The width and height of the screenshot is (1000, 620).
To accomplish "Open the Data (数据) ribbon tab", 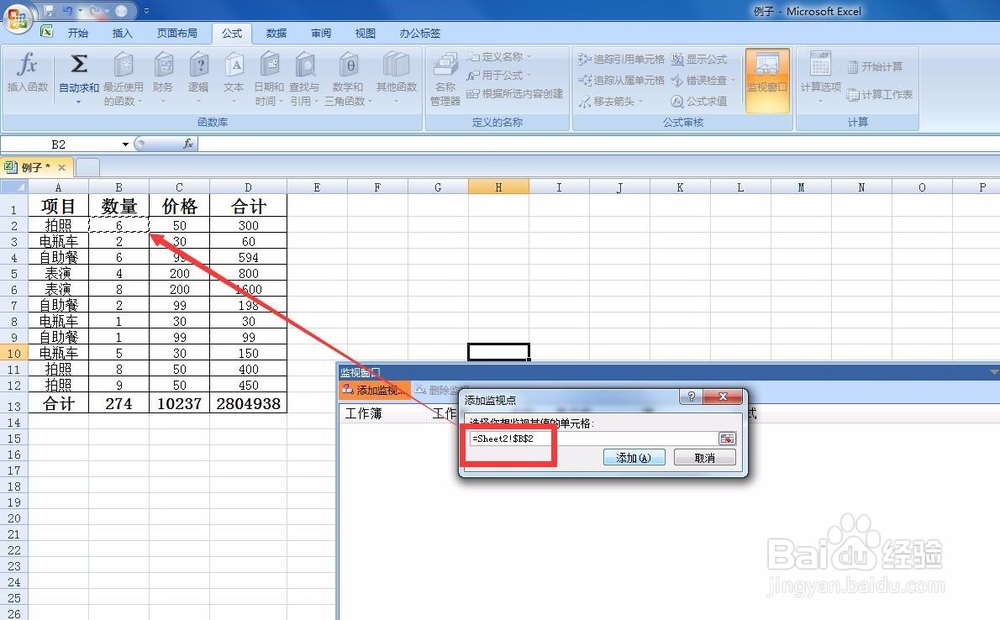I will pyautogui.click(x=276, y=33).
